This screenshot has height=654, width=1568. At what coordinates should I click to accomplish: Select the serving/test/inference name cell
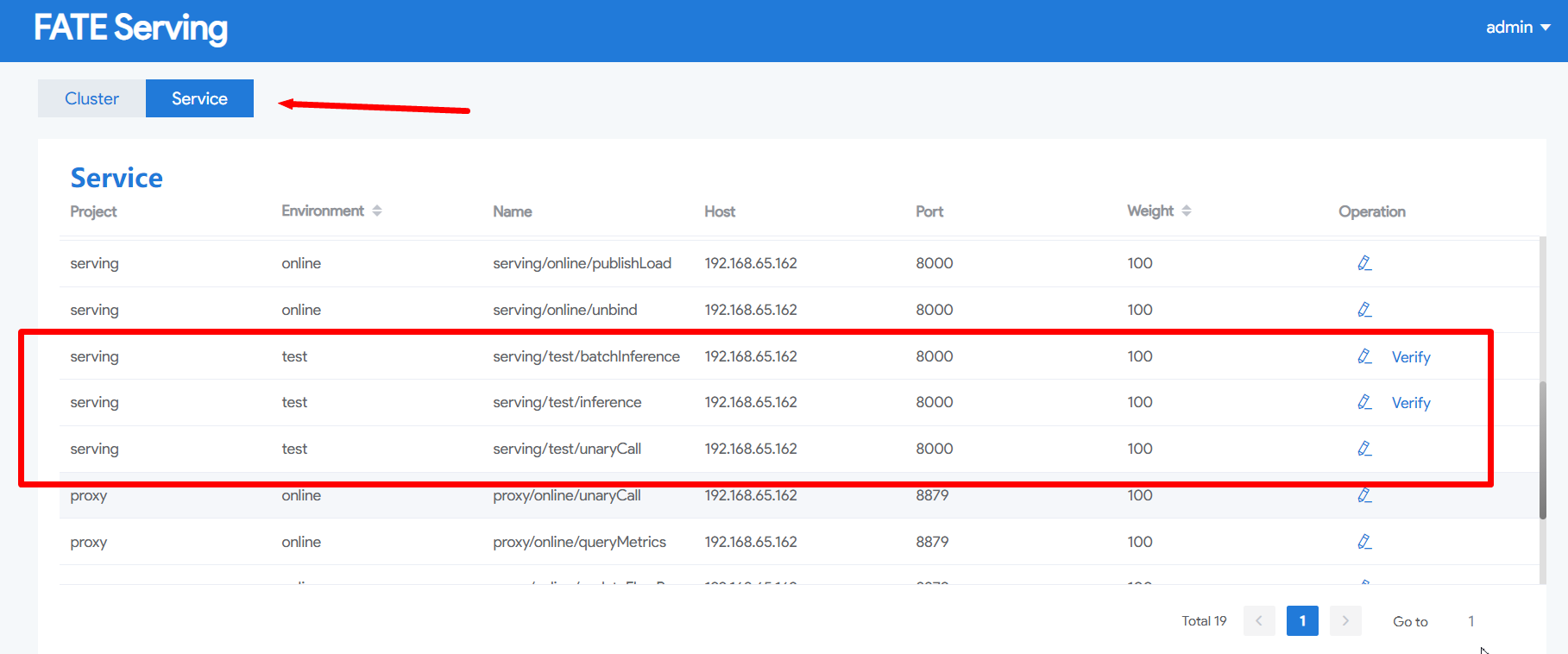pyautogui.click(x=567, y=402)
